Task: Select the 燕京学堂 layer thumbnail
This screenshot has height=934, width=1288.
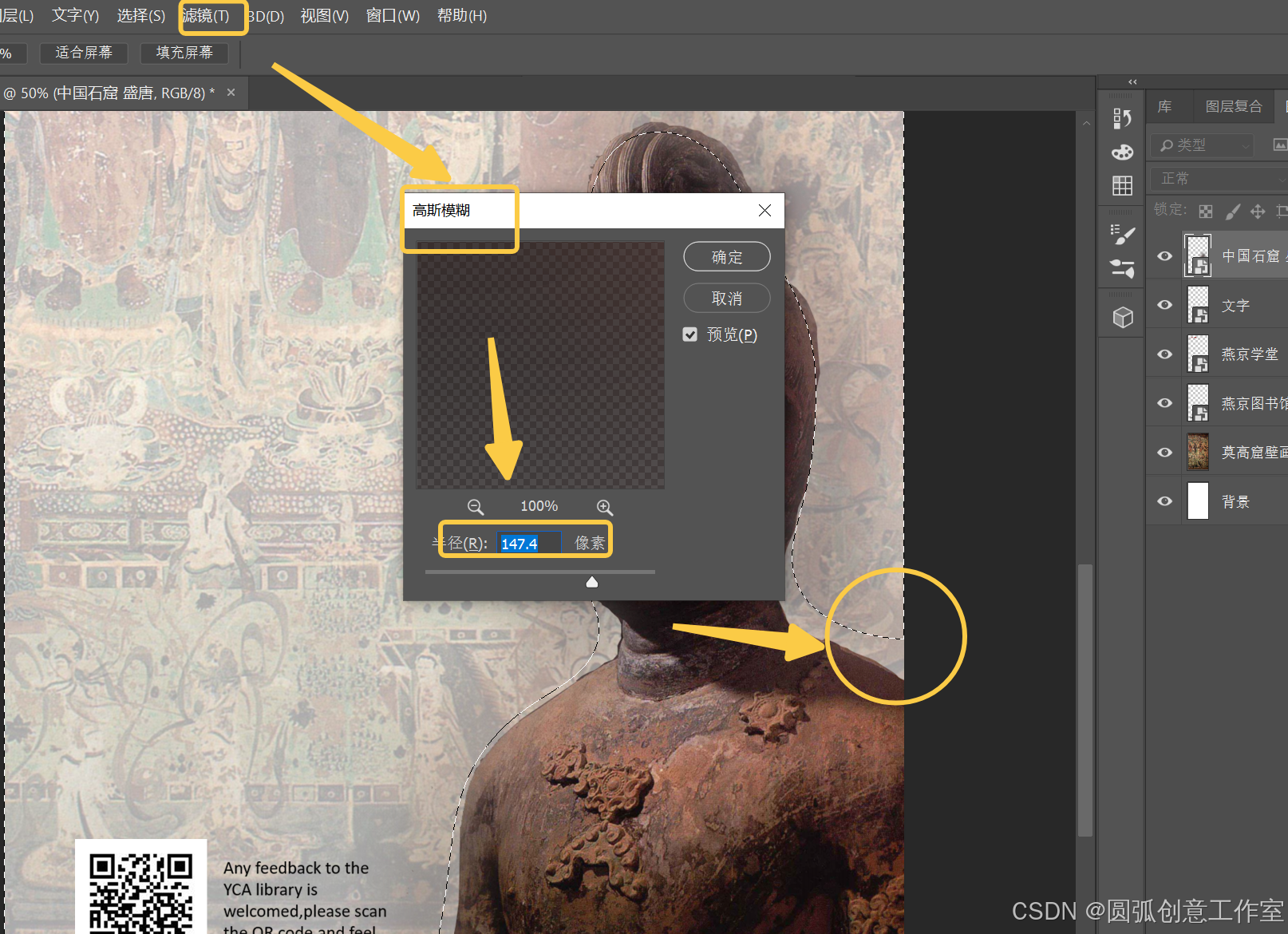Action: click(x=1198, y=354)
